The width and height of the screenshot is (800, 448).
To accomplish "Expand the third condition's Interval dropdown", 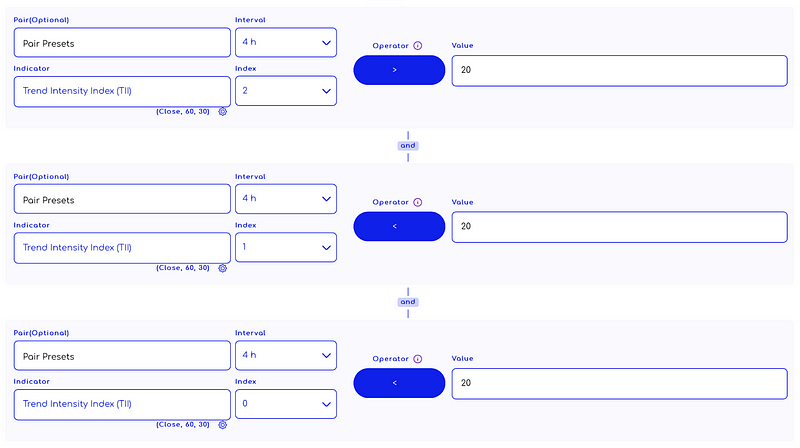I will (x=286, y=356).
